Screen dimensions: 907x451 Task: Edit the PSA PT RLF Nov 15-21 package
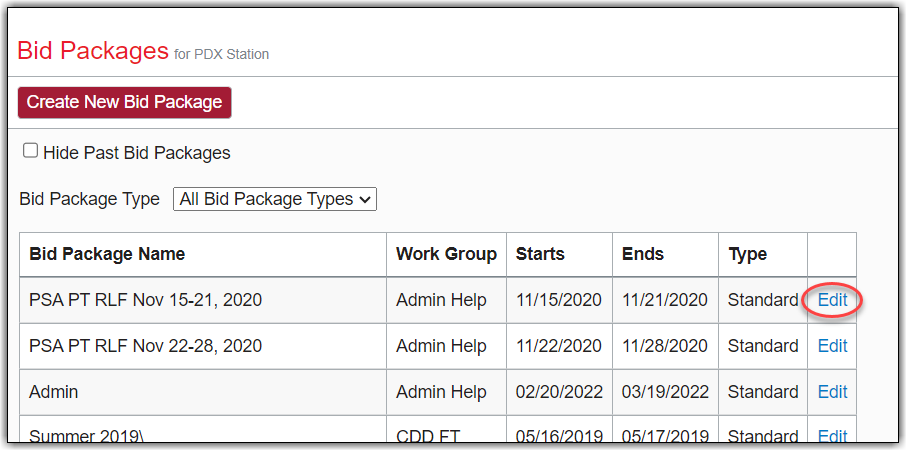click(x=832, y=300)
